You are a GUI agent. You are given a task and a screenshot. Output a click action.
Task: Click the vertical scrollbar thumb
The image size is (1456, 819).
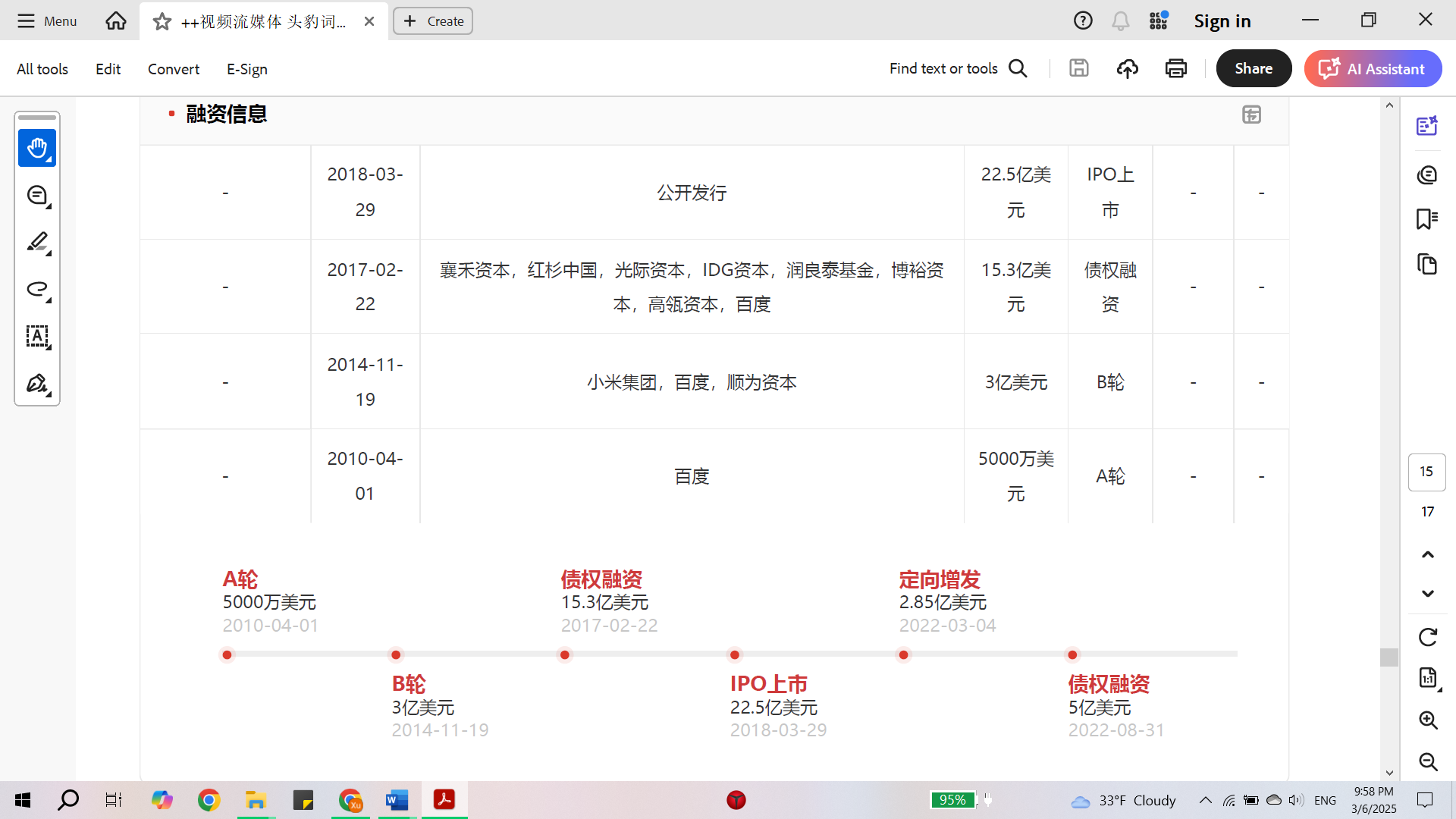[1389, 657]
